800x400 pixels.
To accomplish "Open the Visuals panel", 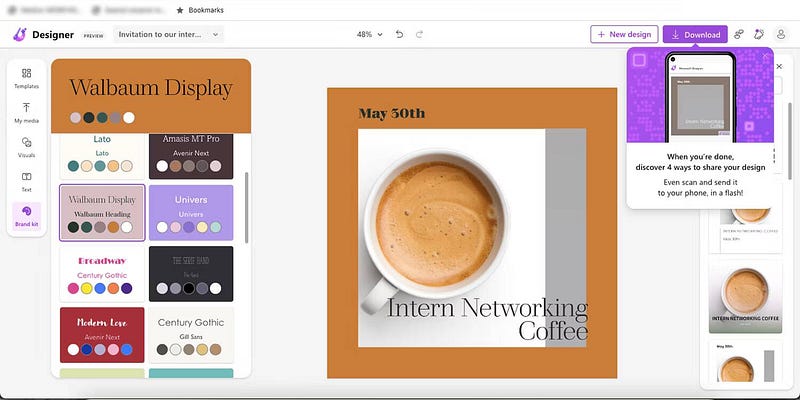I will click(x=27, y=147).
